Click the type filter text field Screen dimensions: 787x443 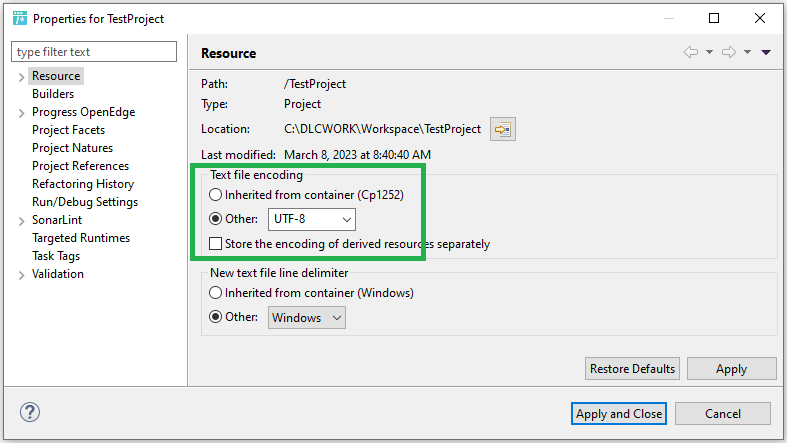93,52
